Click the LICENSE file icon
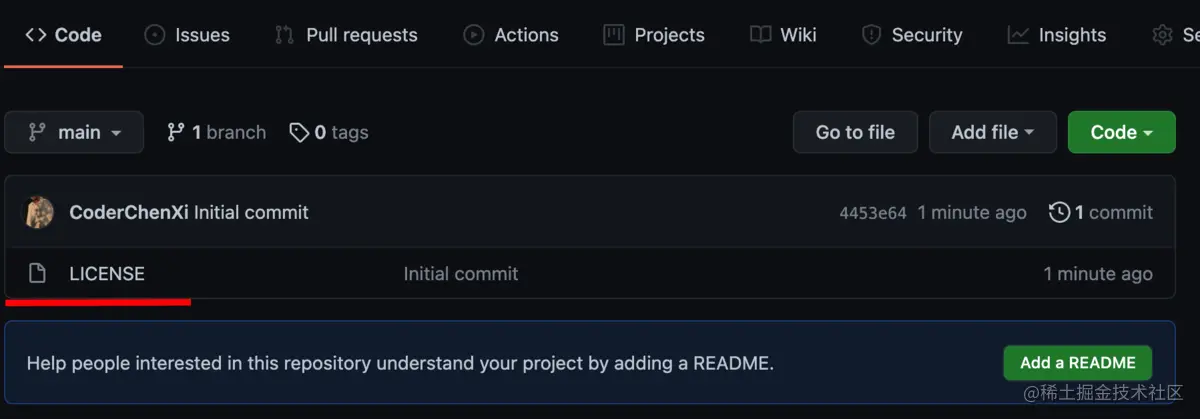This screenshot has height=419, width=1200. [37, 274]
